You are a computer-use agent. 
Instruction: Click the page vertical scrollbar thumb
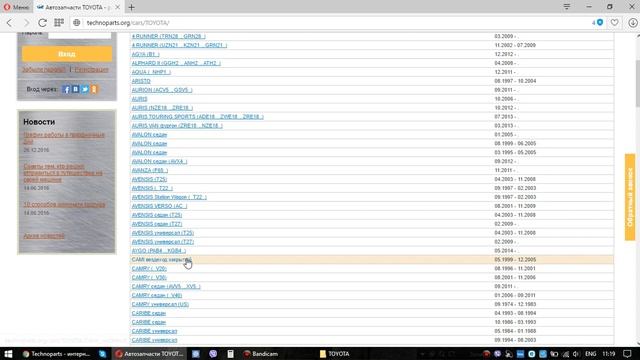click(638, 84)
